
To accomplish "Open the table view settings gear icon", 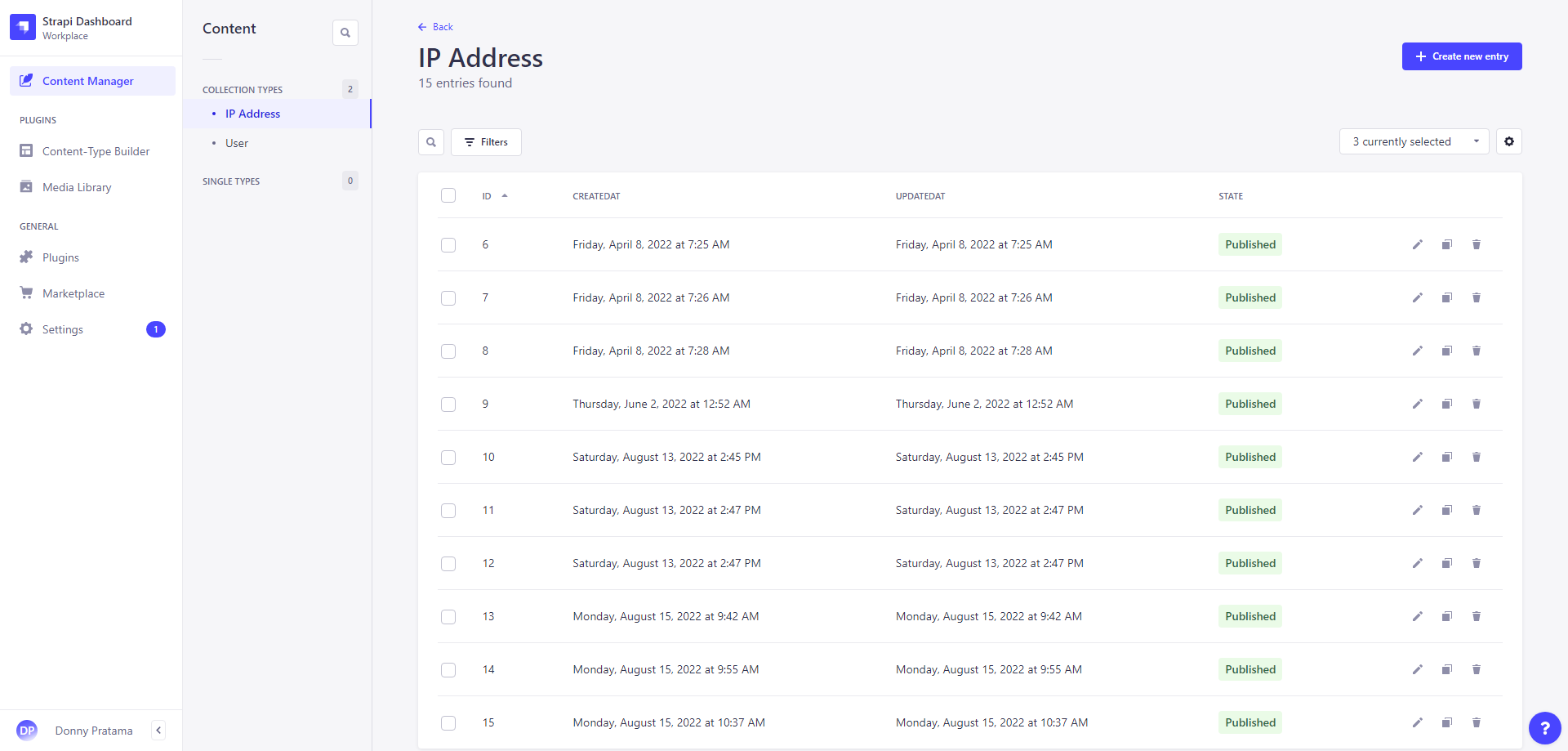I will pos(1508,141).
